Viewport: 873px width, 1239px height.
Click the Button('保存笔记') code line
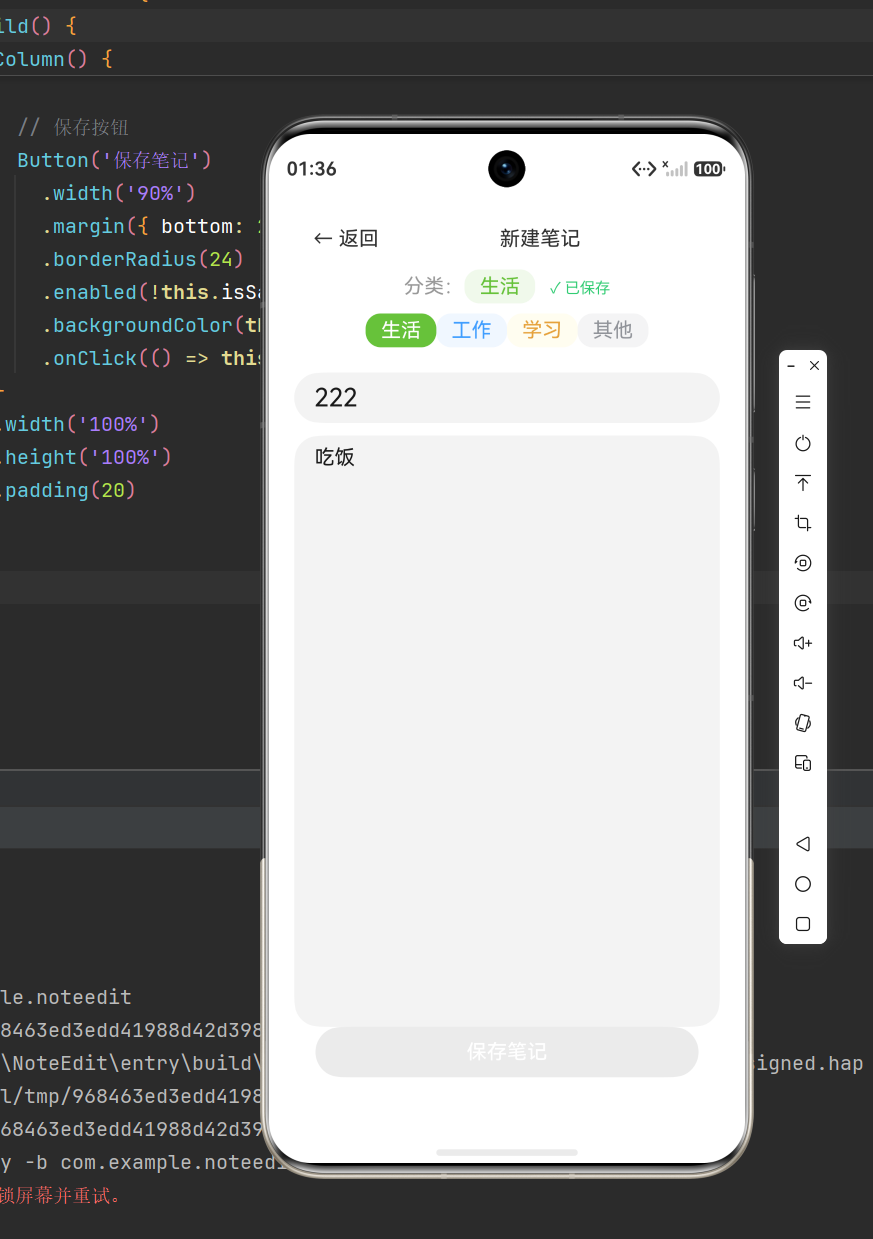pyautogui.click(x=115, y=160)
